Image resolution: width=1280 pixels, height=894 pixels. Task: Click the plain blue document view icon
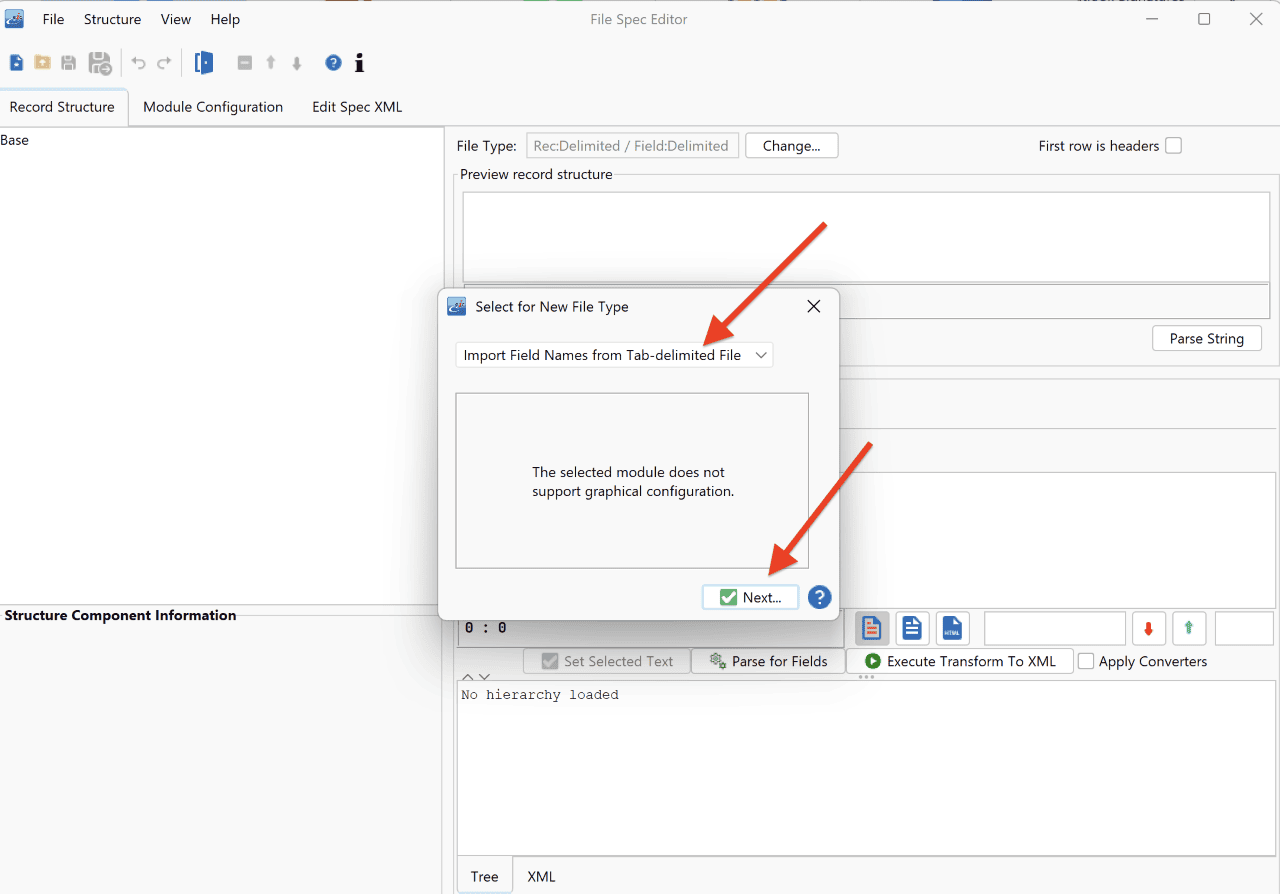pyautogui.click(x=912, y=629)
